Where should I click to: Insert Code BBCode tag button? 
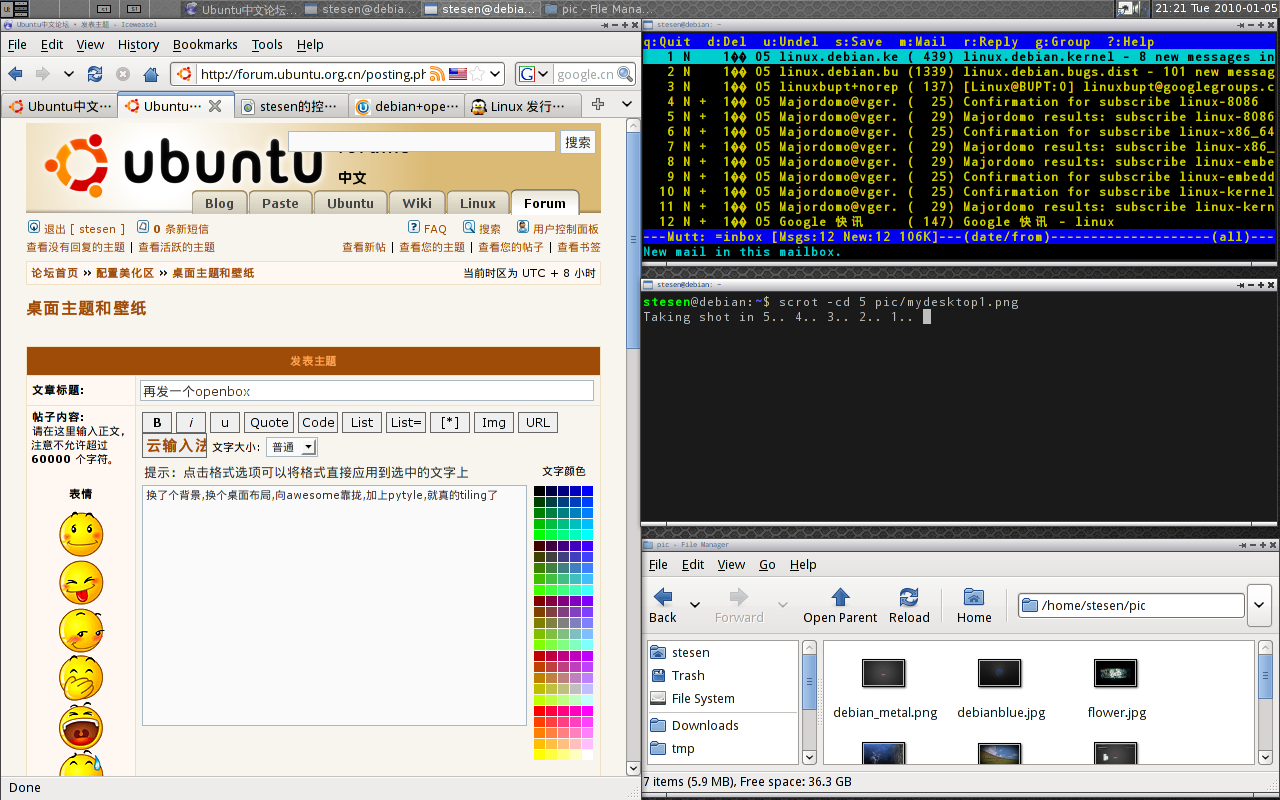pyautogui.click(x=318, y=422)
